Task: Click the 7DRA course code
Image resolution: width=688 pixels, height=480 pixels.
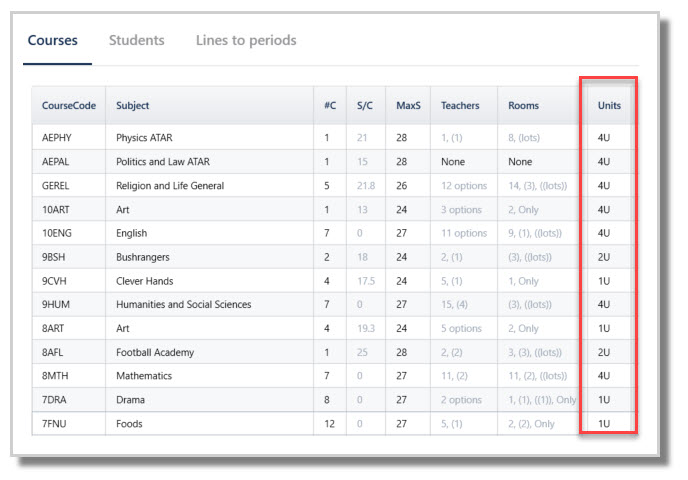Action: click(54, 400)
